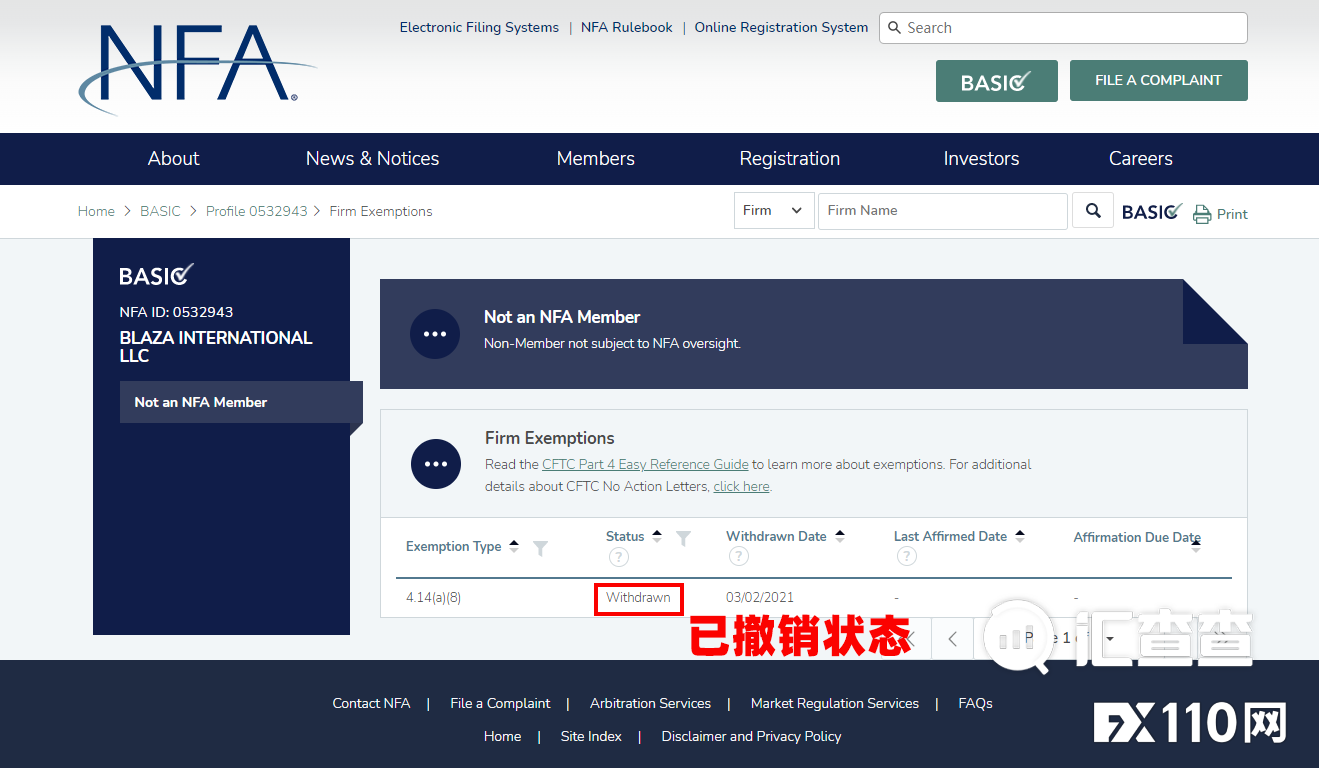Click the Profile 0532943 breadcrumb
This screenshot has width=1319, height=768.
(257, 211)
